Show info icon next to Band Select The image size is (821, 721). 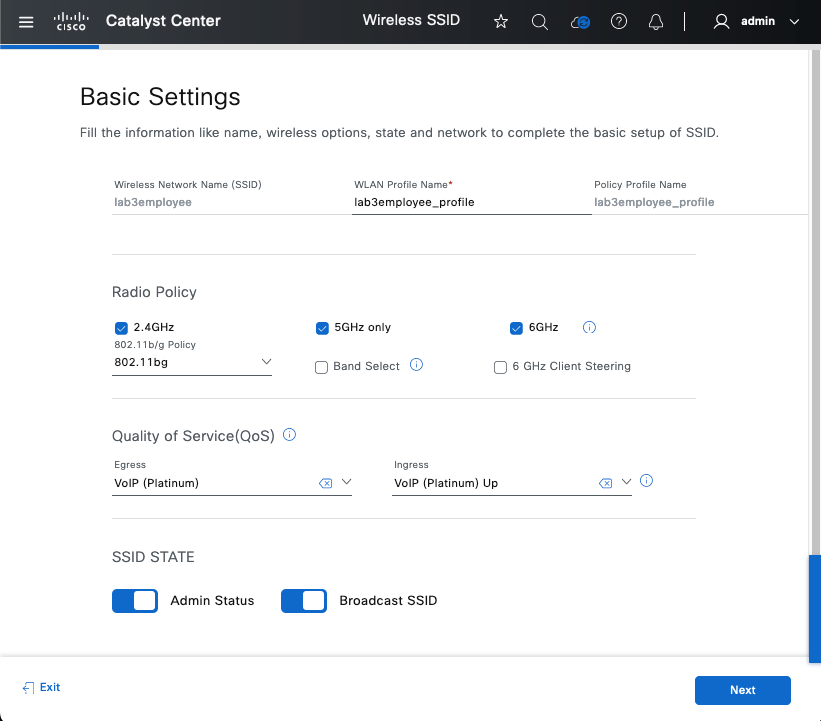point(417,365)
